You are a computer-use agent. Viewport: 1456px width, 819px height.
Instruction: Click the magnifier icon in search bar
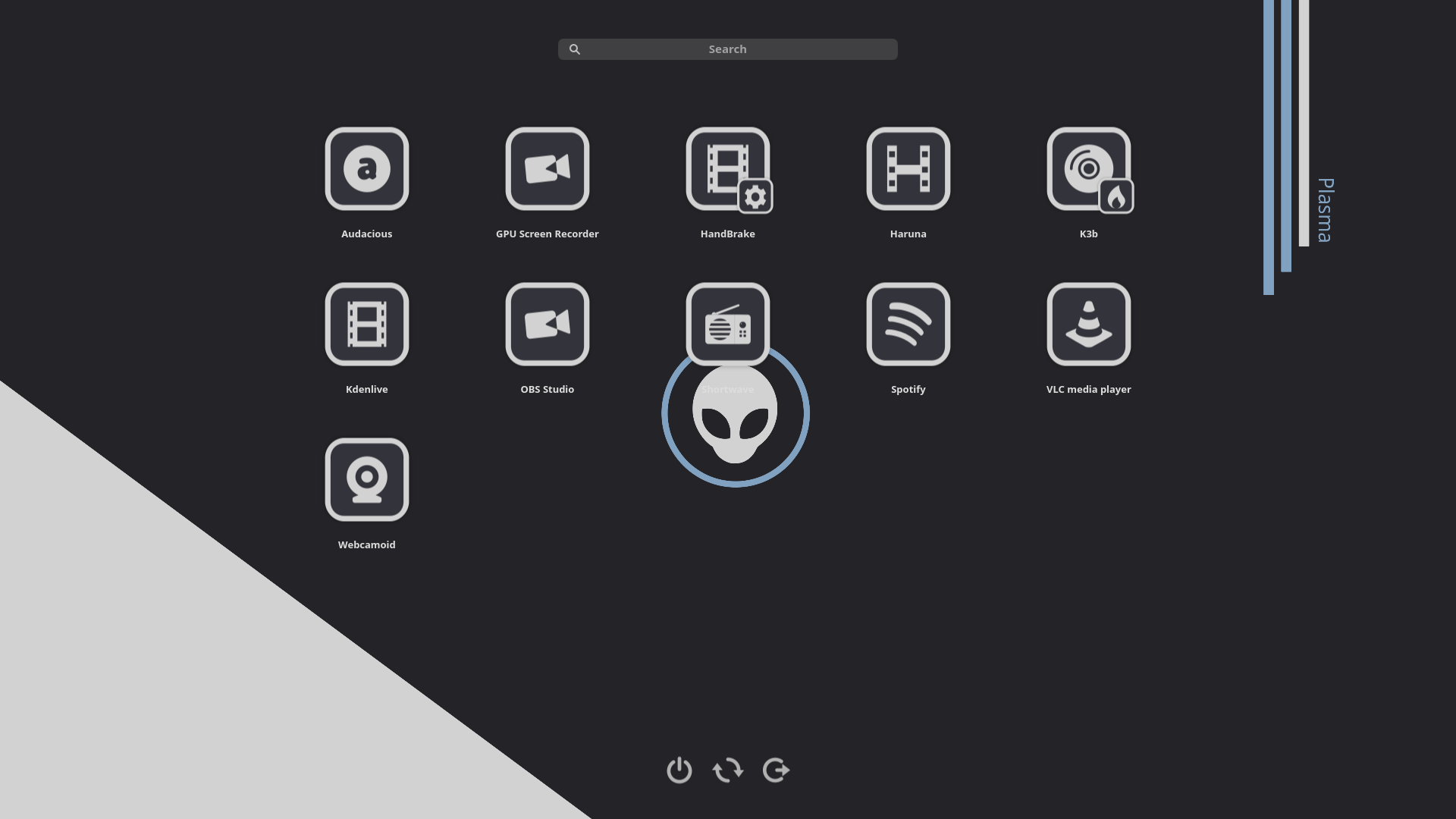click(575, 49)
